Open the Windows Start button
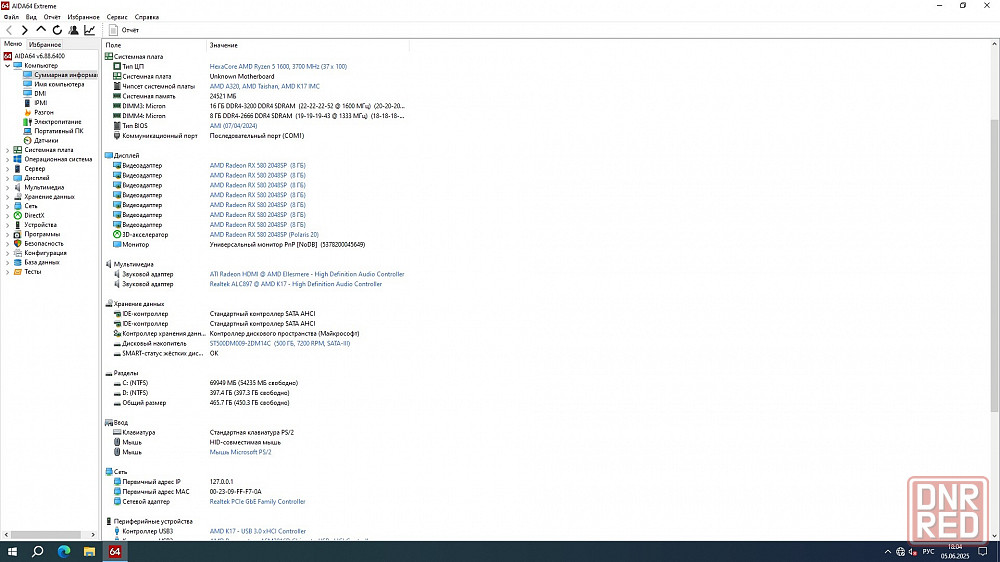The image size is (1000, 562). pos(12,552)
